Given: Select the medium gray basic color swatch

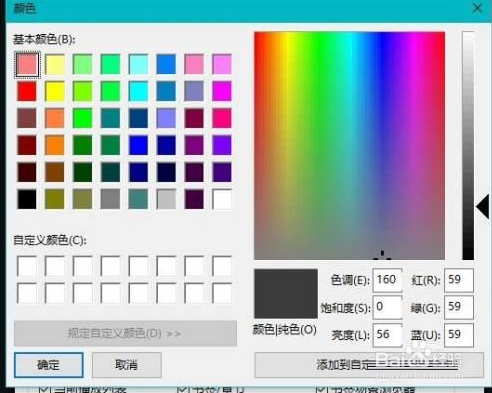Looking at the screenshot, I should click(110, 199).
